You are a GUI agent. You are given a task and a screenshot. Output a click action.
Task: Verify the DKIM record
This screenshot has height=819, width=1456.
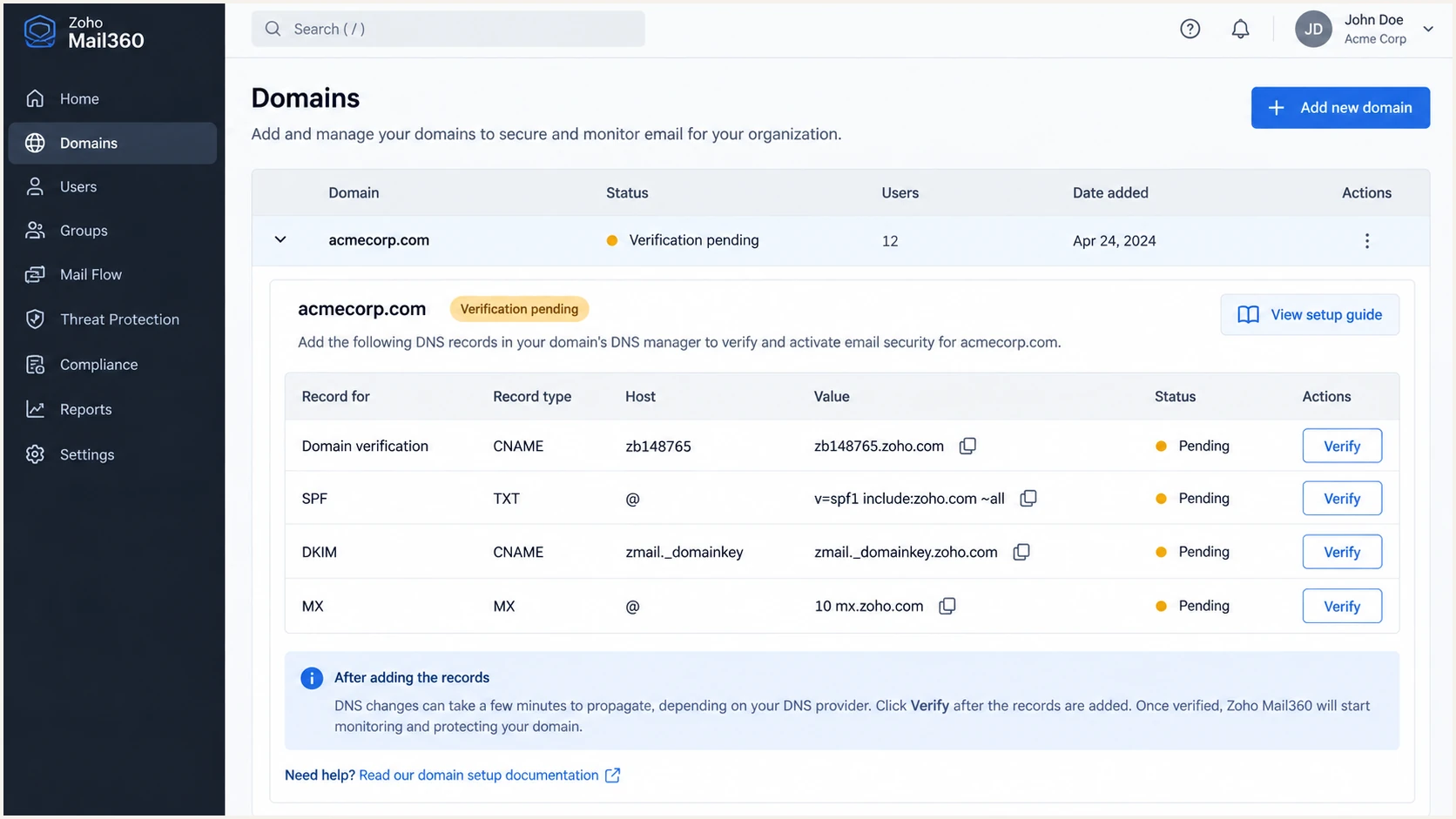[x=1342, y=552]
